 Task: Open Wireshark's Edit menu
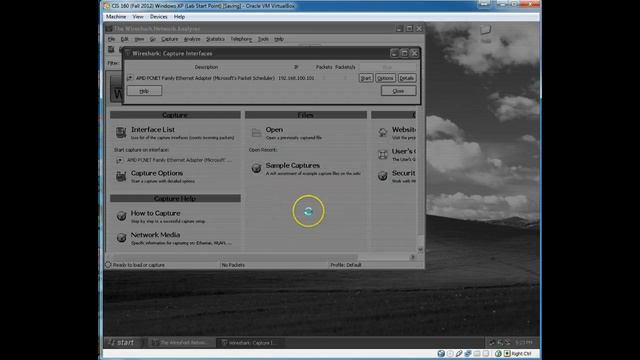[124, 39]
